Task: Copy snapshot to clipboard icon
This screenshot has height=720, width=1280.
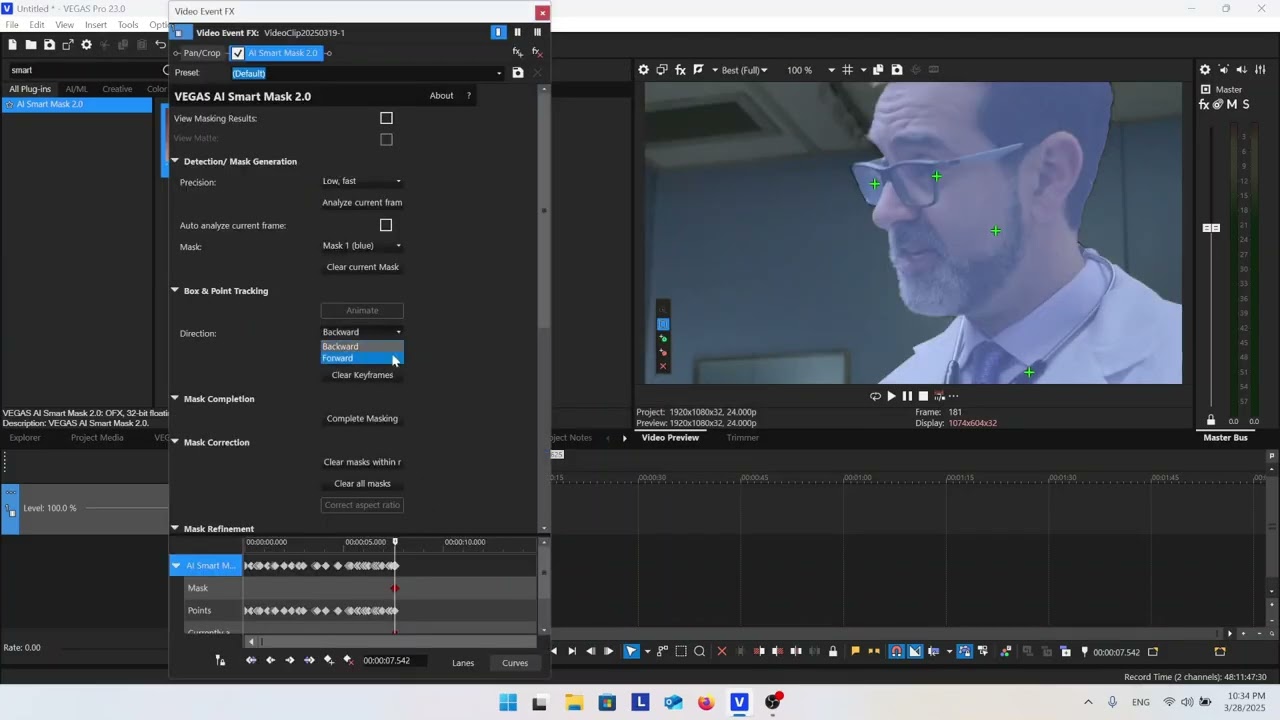Action: click(878, 70)
